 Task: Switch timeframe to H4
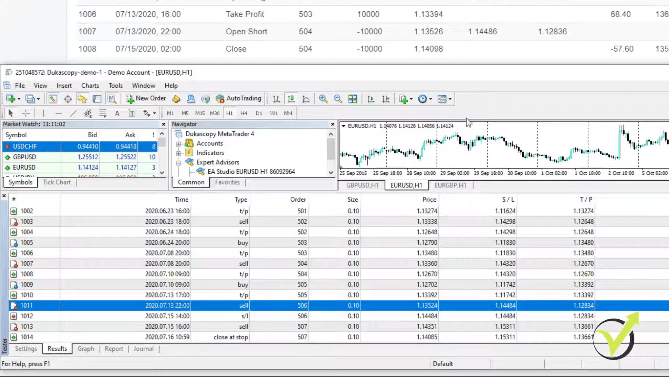[x=244, y=113]
